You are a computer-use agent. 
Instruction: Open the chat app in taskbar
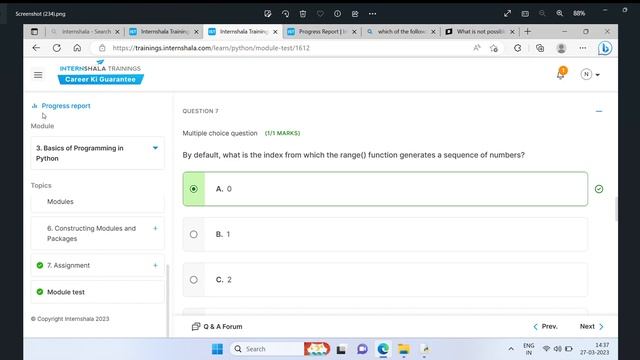(362, 349)
